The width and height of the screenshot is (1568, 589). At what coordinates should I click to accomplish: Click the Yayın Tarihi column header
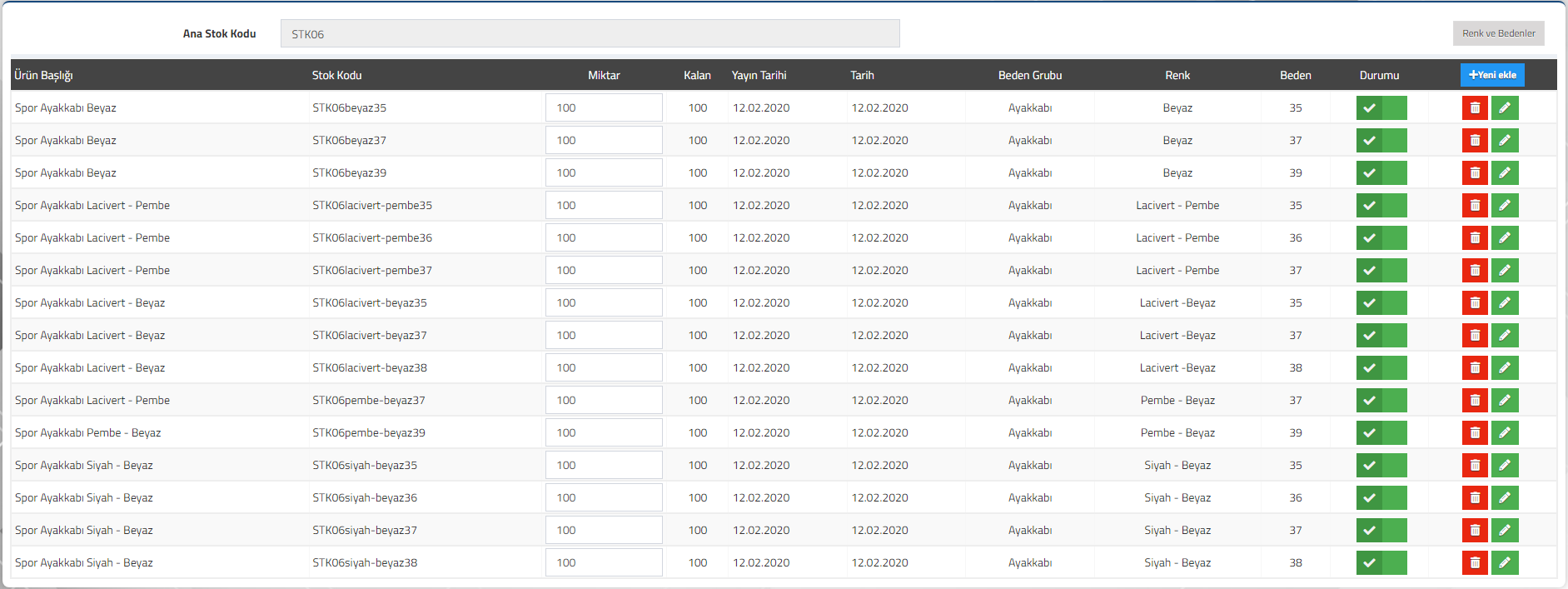pos(759,75)
